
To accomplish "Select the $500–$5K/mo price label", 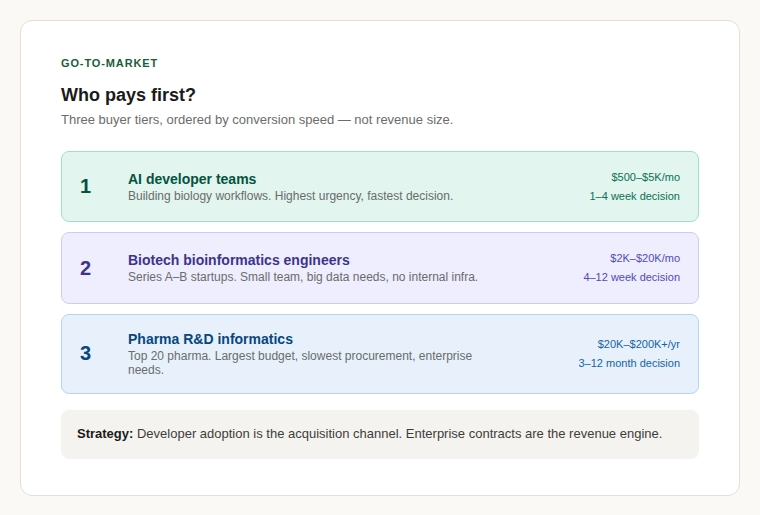I will click(x=645, y=177).
